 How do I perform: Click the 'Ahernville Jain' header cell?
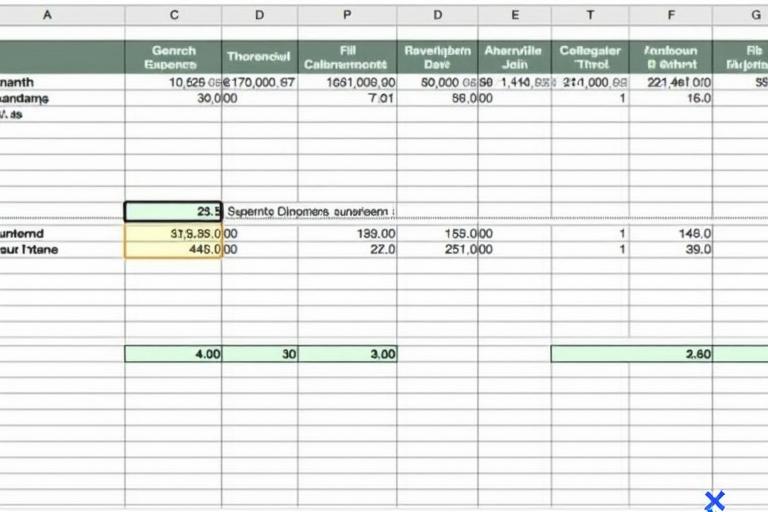[513, 57]
